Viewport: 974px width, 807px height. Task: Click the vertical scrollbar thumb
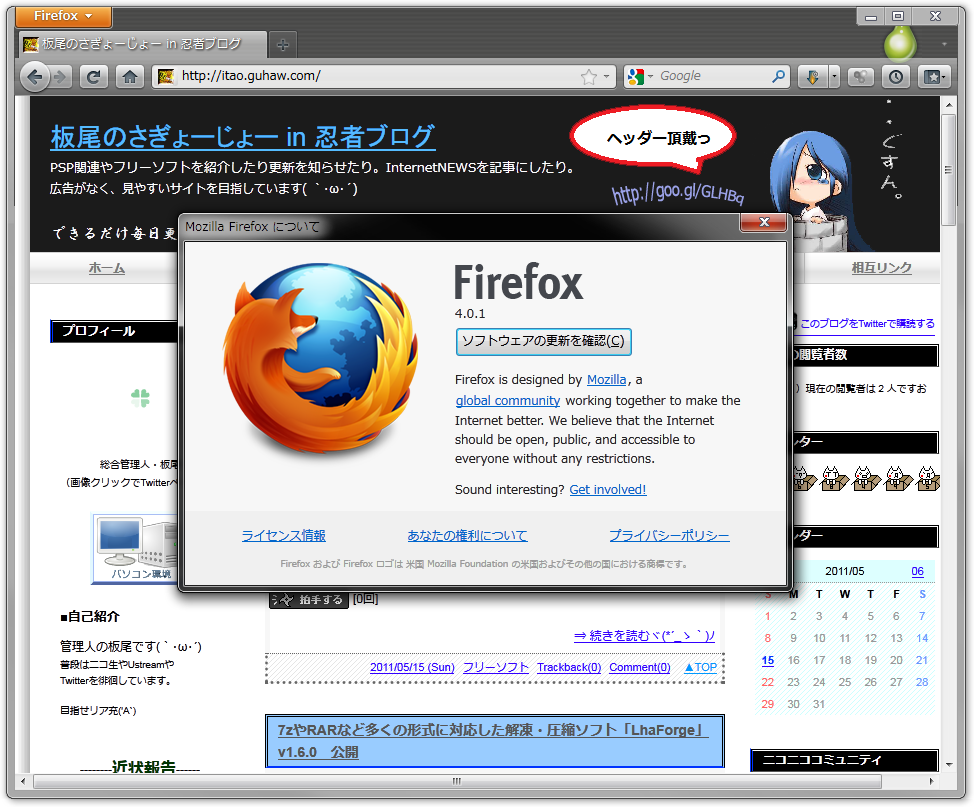click(949, 169)
